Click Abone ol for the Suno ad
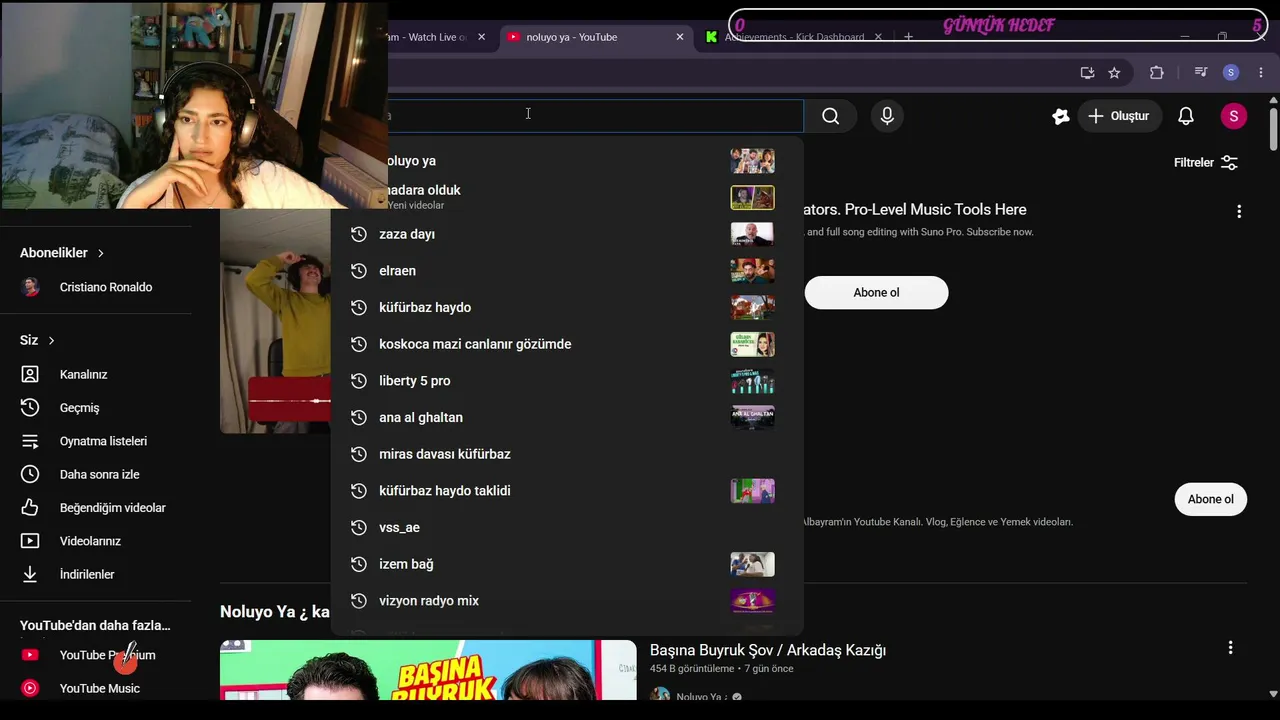1280x720 pixels. pos(876,293)
